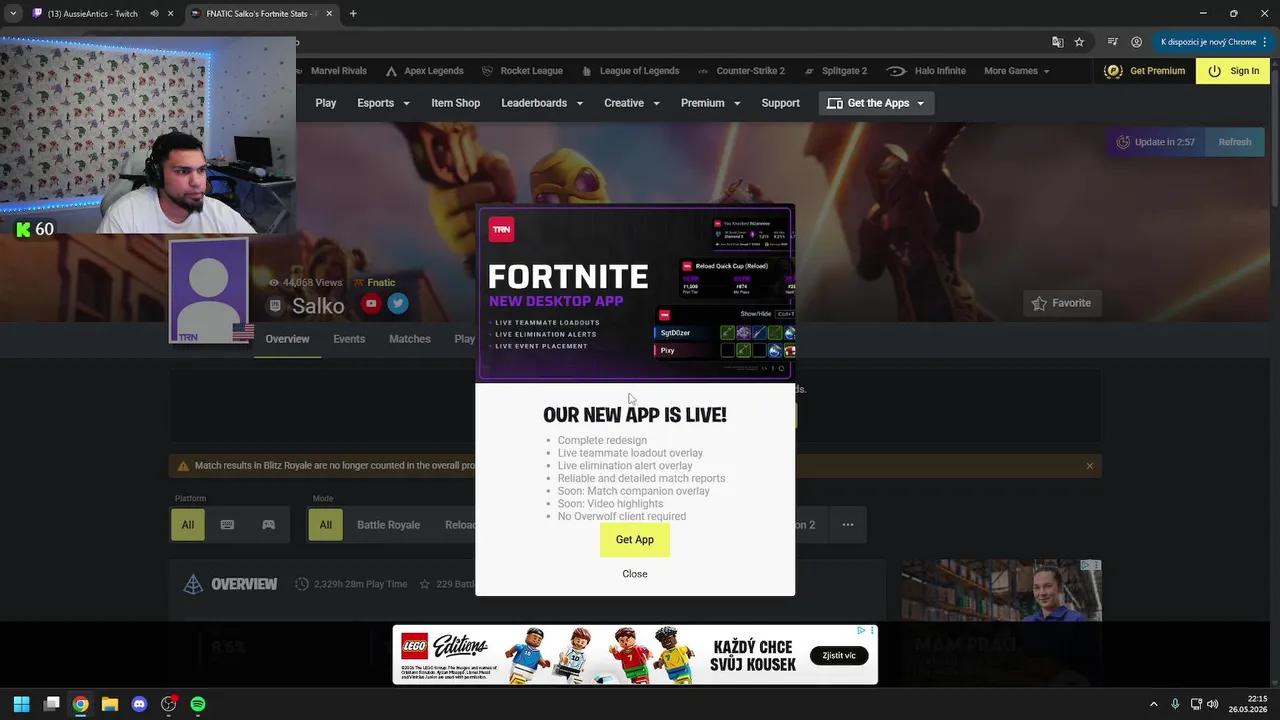Open Chrome media controls icon
Viewport: 1280px width, 720px height.
(x=1112, y=42)
